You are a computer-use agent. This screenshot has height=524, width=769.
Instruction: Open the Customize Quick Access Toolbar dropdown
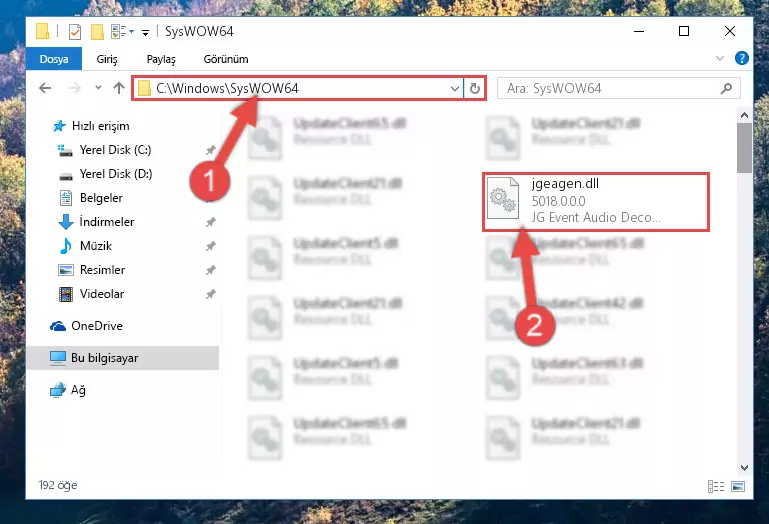point(145,32)
